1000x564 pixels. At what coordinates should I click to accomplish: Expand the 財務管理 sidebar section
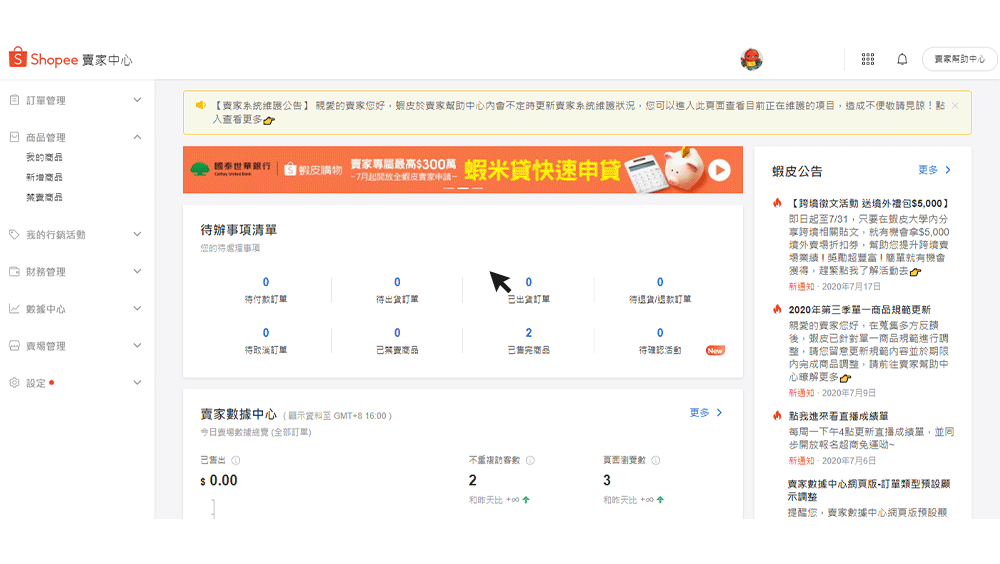137,271
